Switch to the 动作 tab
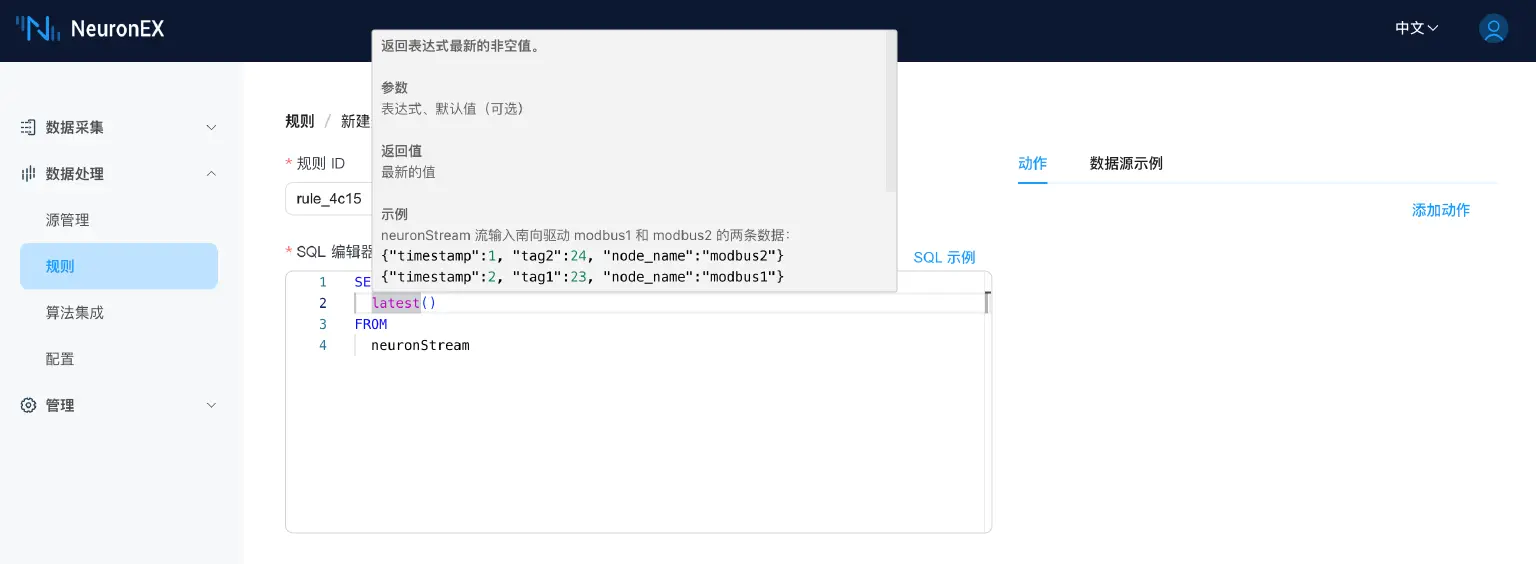1536x564 pixels. click(1032, 163)
